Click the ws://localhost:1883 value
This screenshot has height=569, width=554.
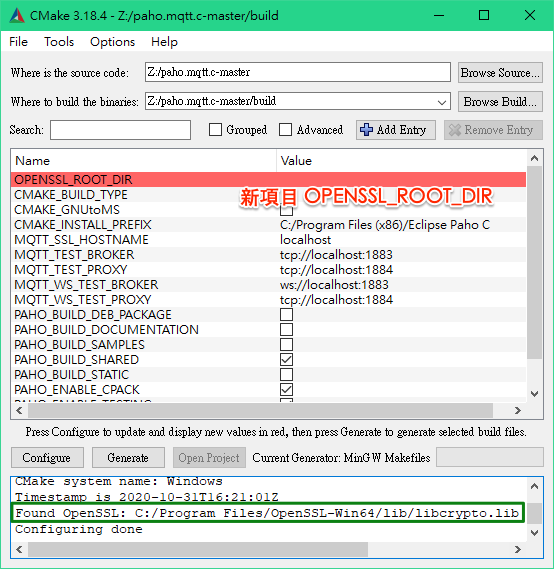pyautogui.click(x=334, y=285)
